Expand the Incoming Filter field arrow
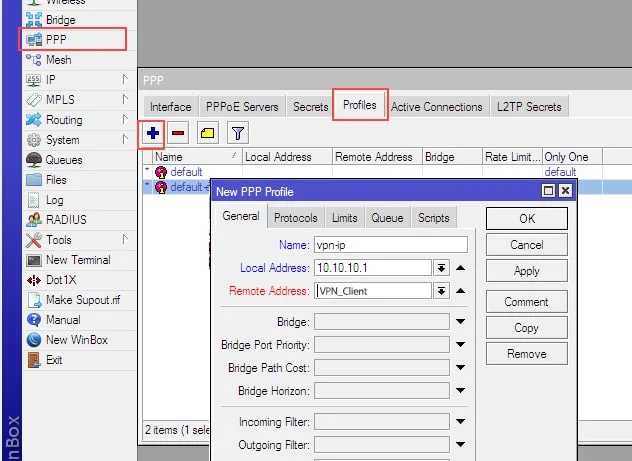This screenshot has height=461, width=632. tap(460, 423)
